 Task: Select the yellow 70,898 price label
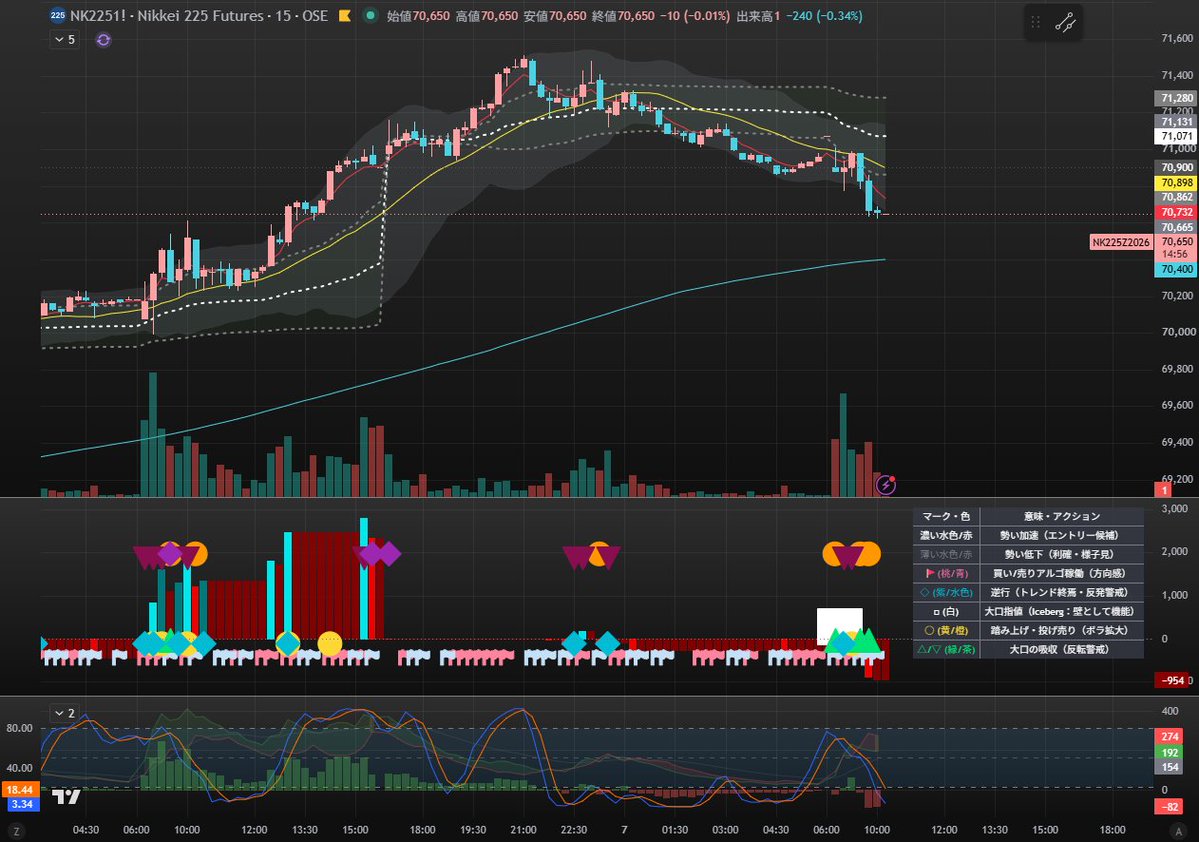coord(1176,183)
